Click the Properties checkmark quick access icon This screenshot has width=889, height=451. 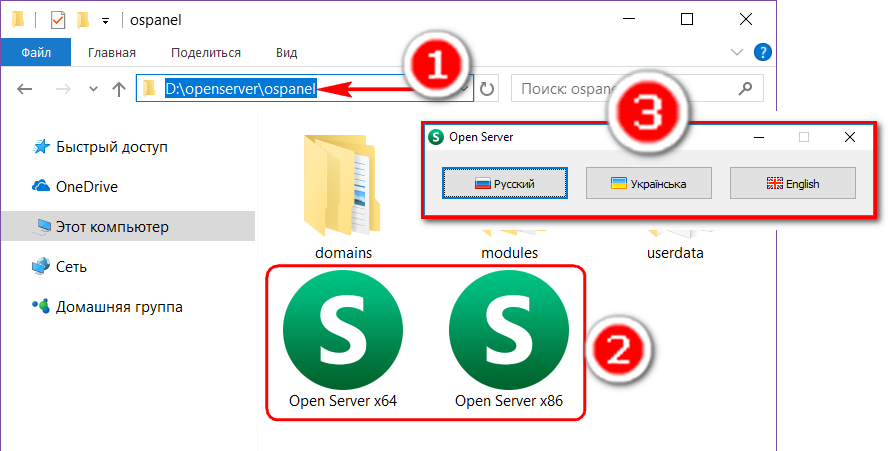pyautogui.click(x=58, y=20)
